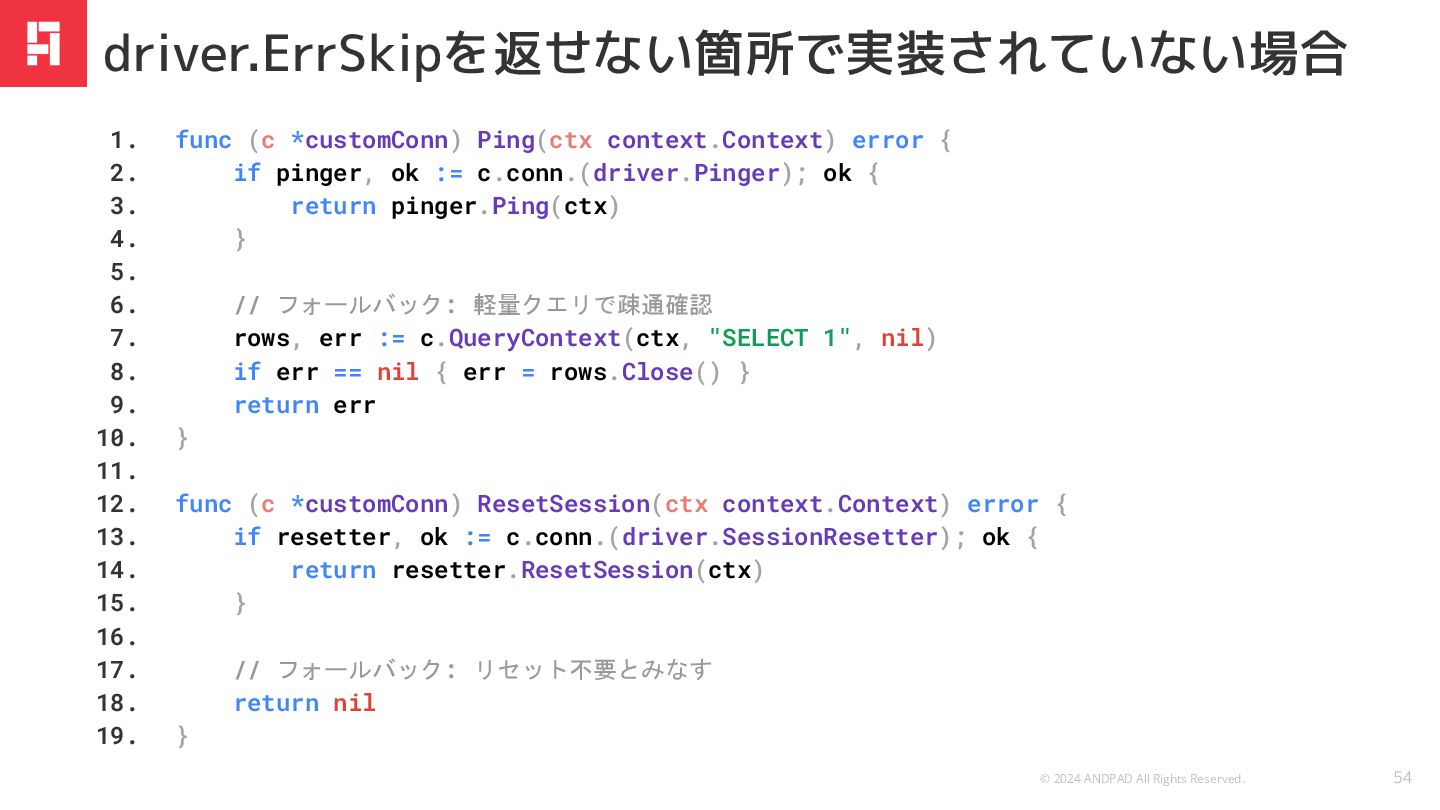Screen dimensions: 1440x810
Task: Click the line "return pinger.Ping(ctx)"
Action: coord(456,206)
